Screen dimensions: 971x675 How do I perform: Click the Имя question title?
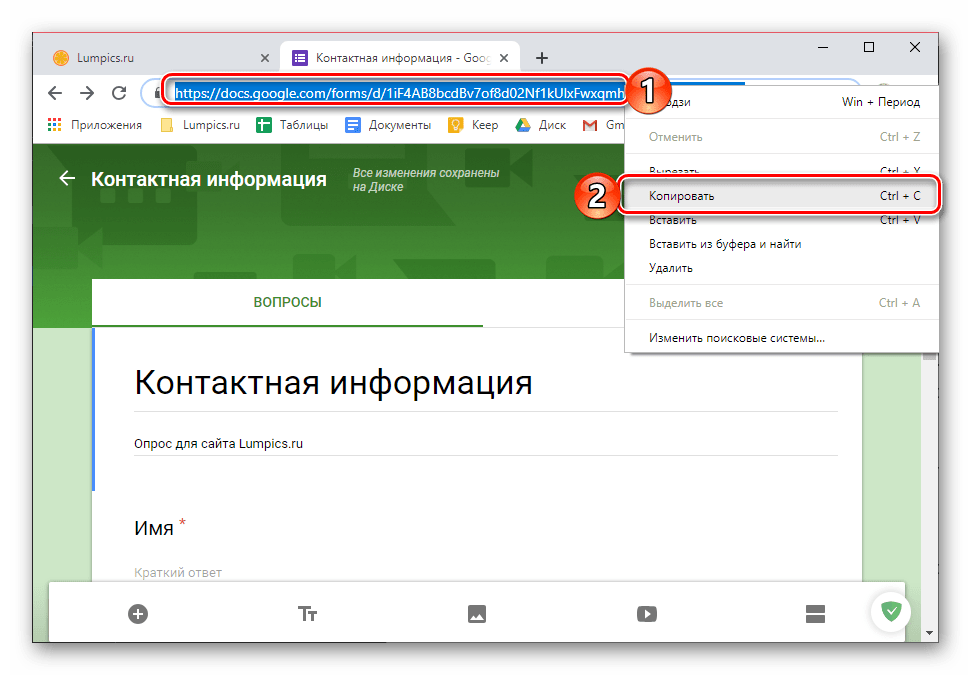coord(154,528)
